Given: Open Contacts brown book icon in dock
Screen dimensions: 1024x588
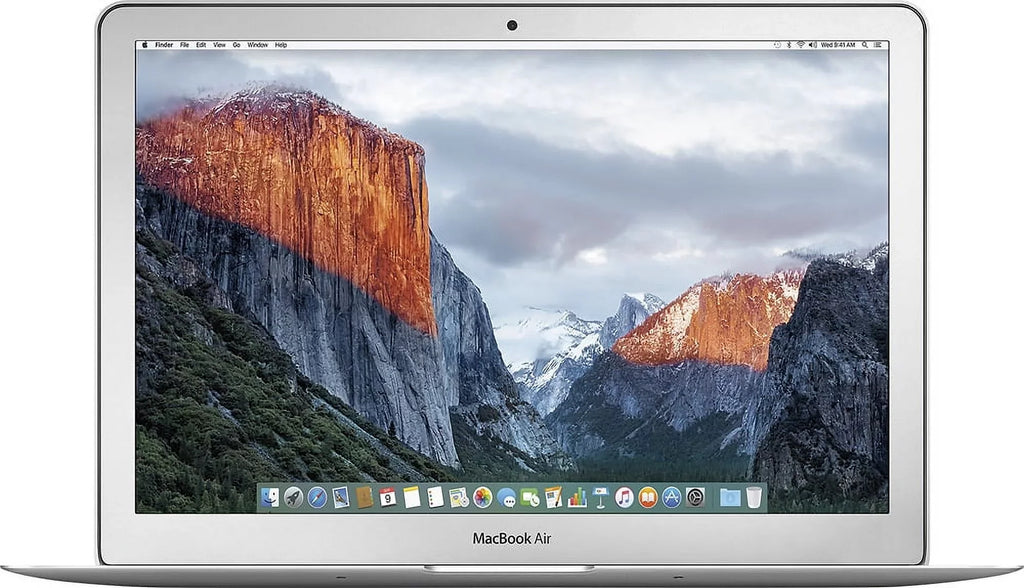Looking at the screenshot, I should pos(364,498).
